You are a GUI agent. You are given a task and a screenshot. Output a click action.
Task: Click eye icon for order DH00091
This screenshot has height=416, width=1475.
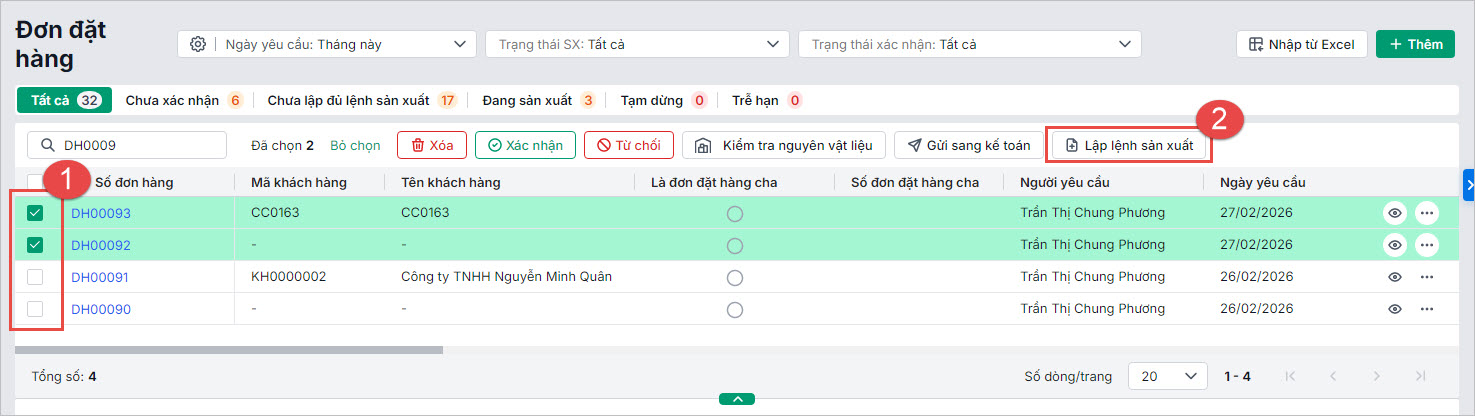1395,277
